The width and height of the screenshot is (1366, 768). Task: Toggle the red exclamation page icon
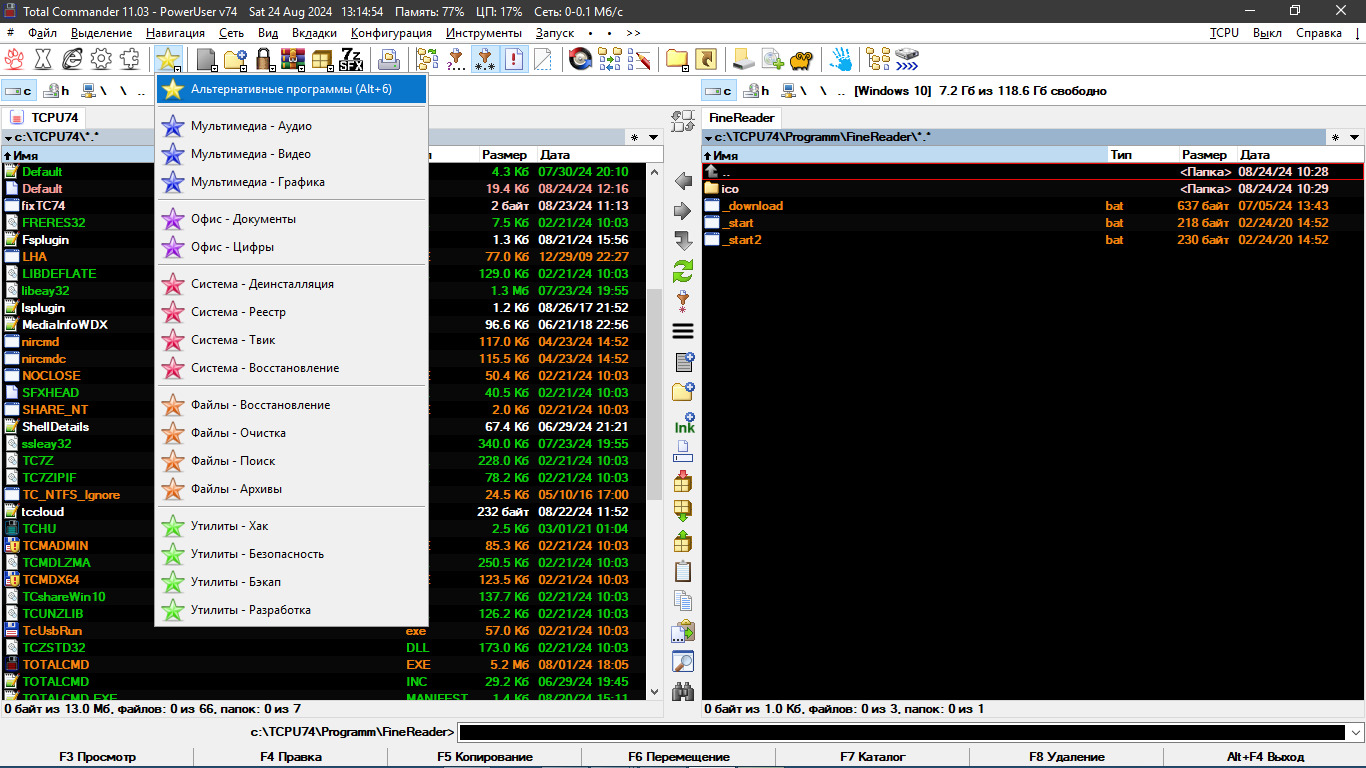[514, 59]
